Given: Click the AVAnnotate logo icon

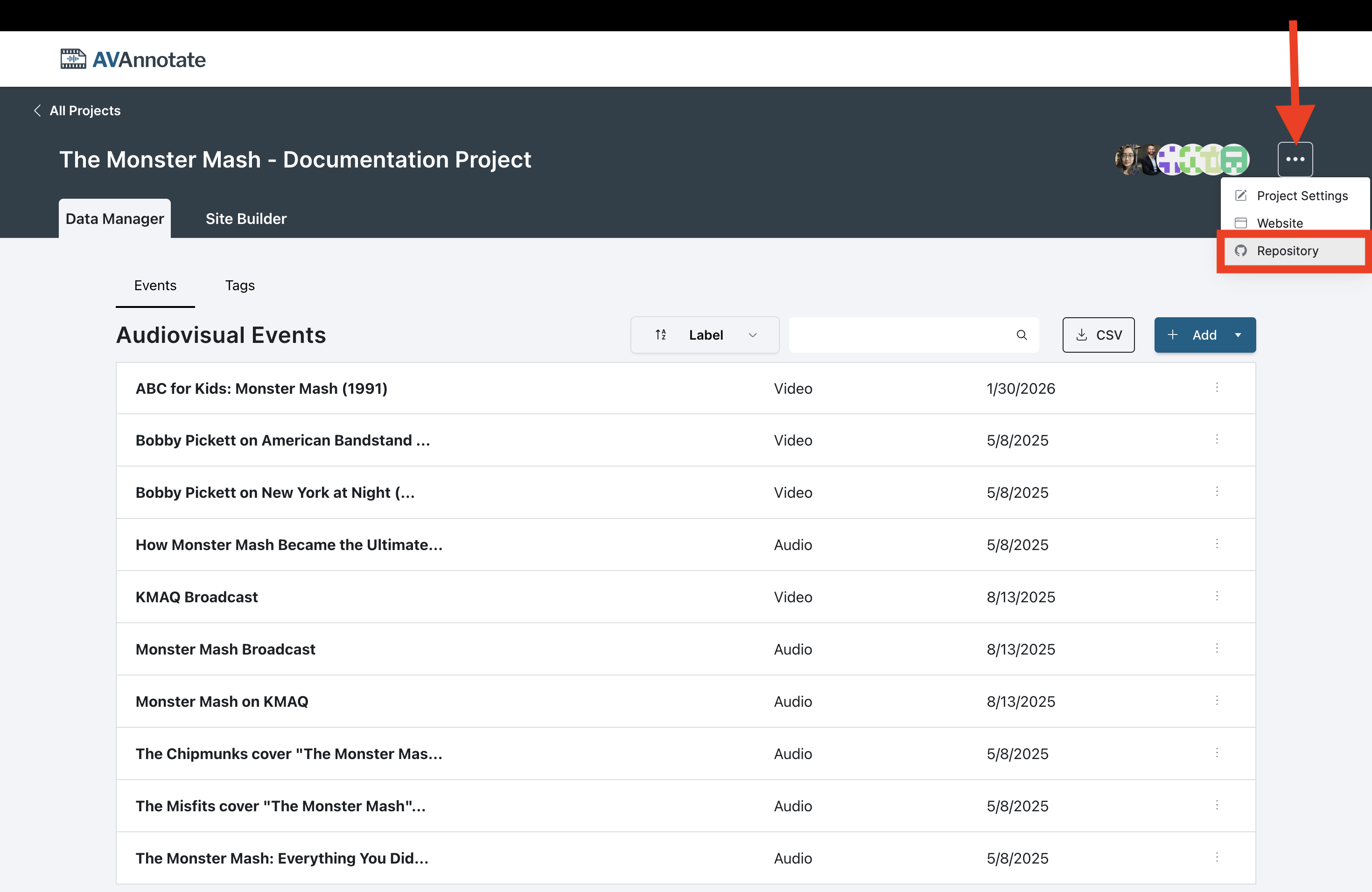Looking at the screenshot, I should 73,59.
